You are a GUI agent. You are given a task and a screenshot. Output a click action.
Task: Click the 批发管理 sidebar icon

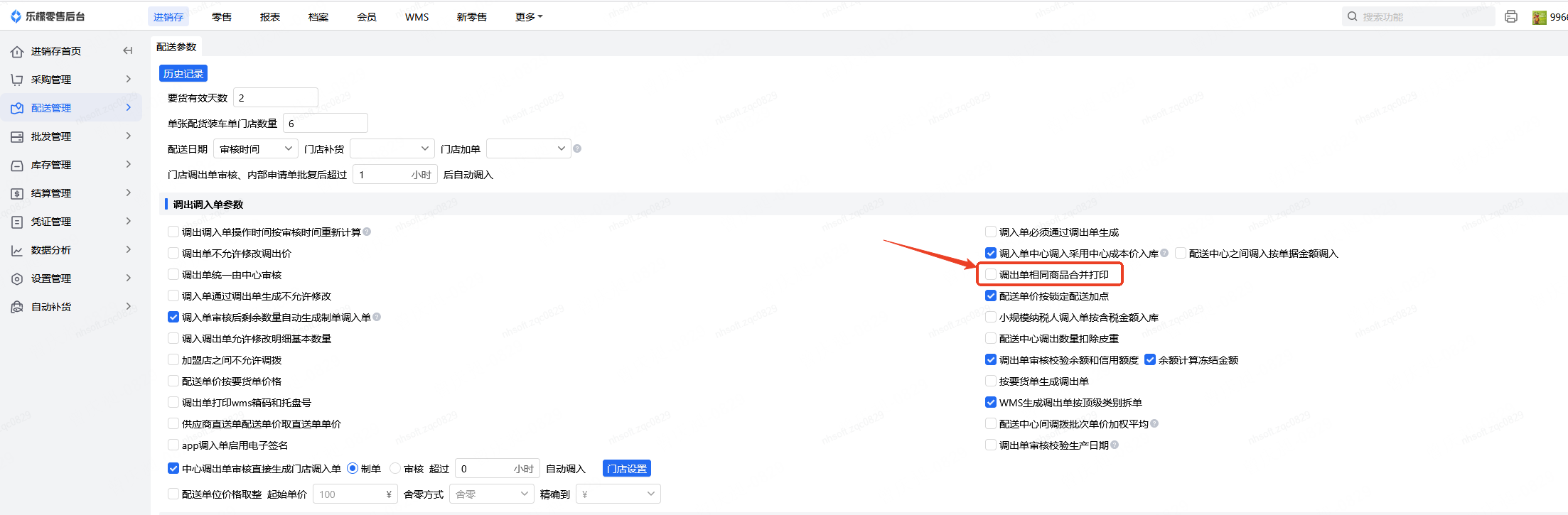click(17, 136)
